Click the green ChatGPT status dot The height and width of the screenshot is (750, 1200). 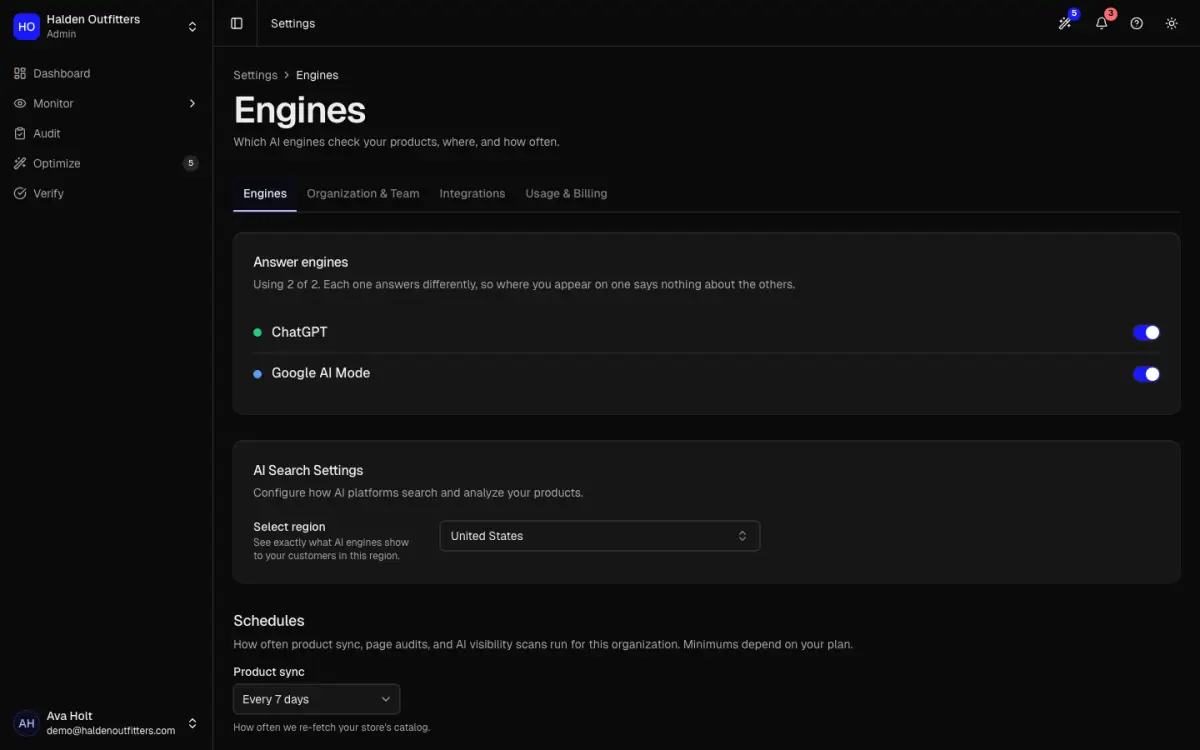(257, 332)
